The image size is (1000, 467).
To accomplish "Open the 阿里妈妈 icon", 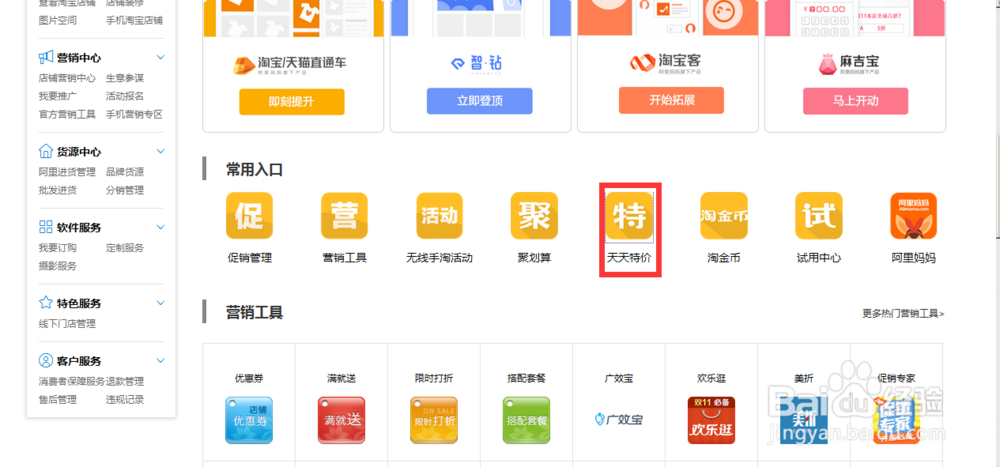I will pyautogui.click(x=913, y=216).
